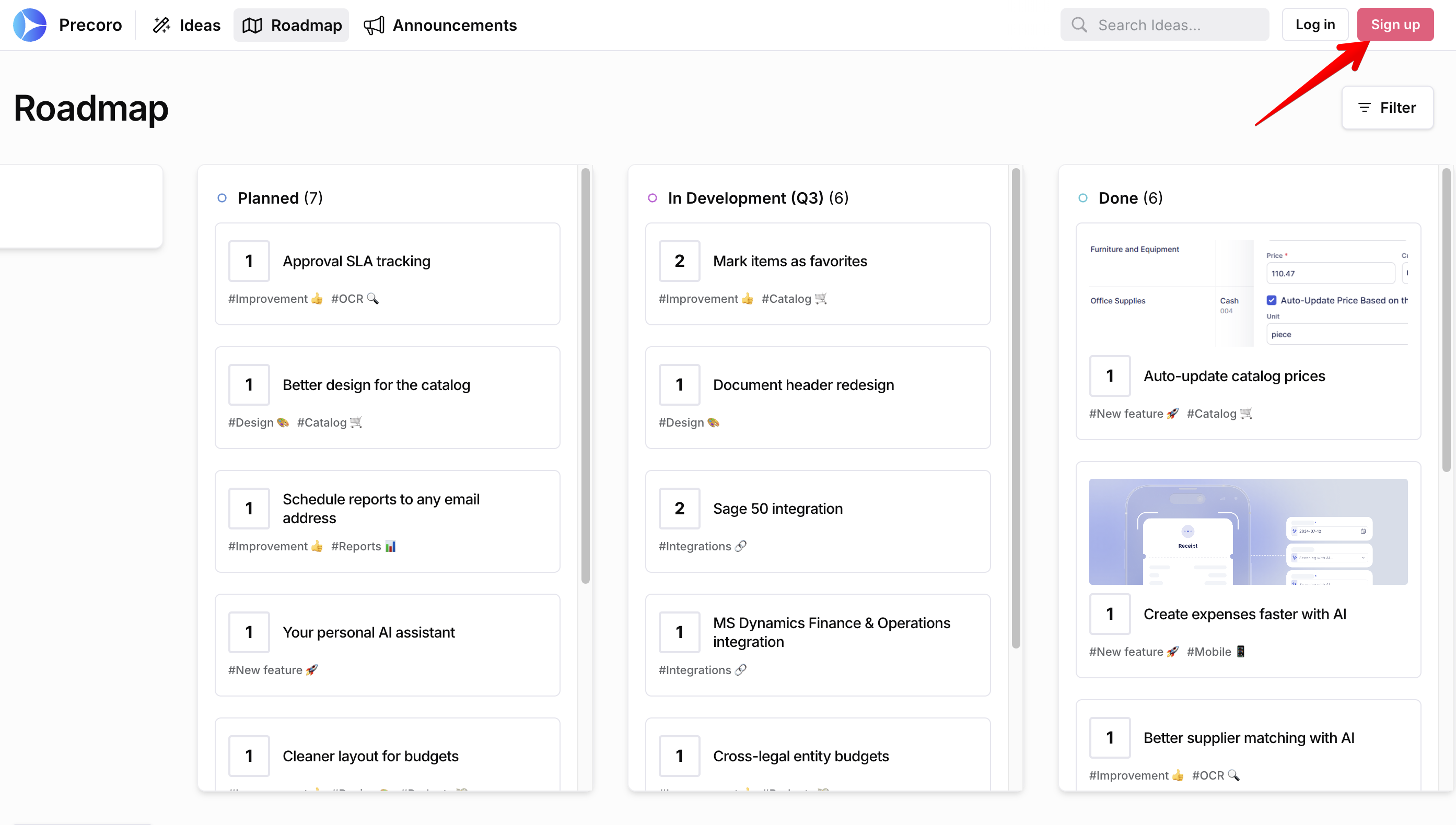
Task: Switch to the Roadmap tab
Action: [x=292, y=25]
